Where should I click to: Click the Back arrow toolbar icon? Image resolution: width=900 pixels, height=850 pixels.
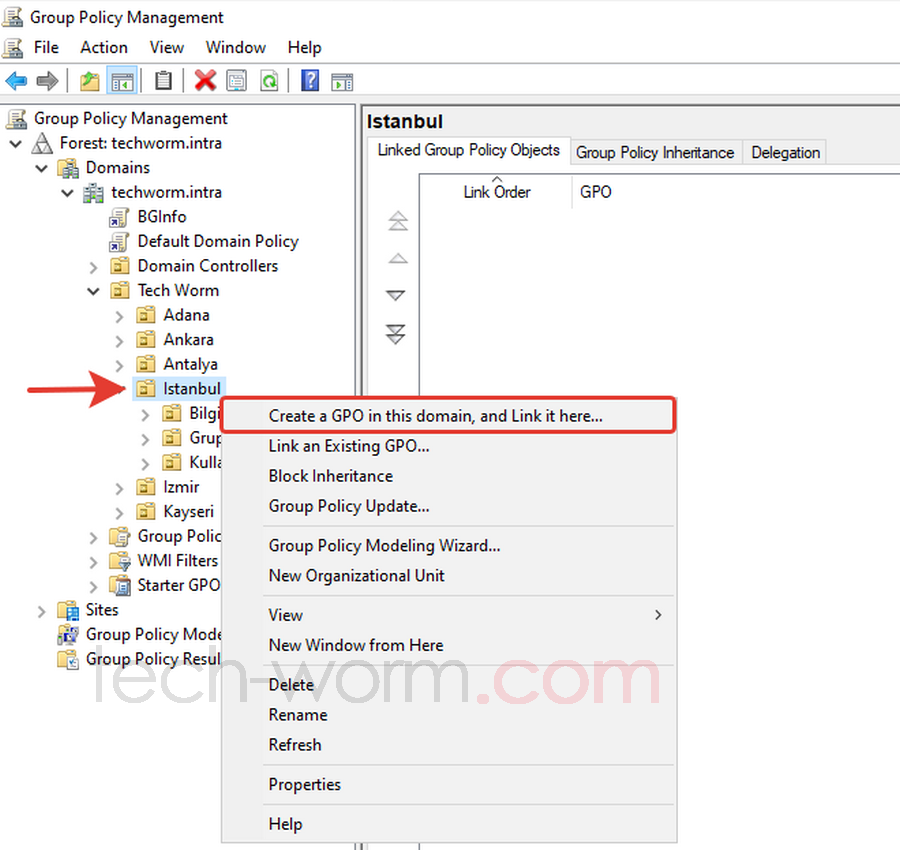coord(16,81)
